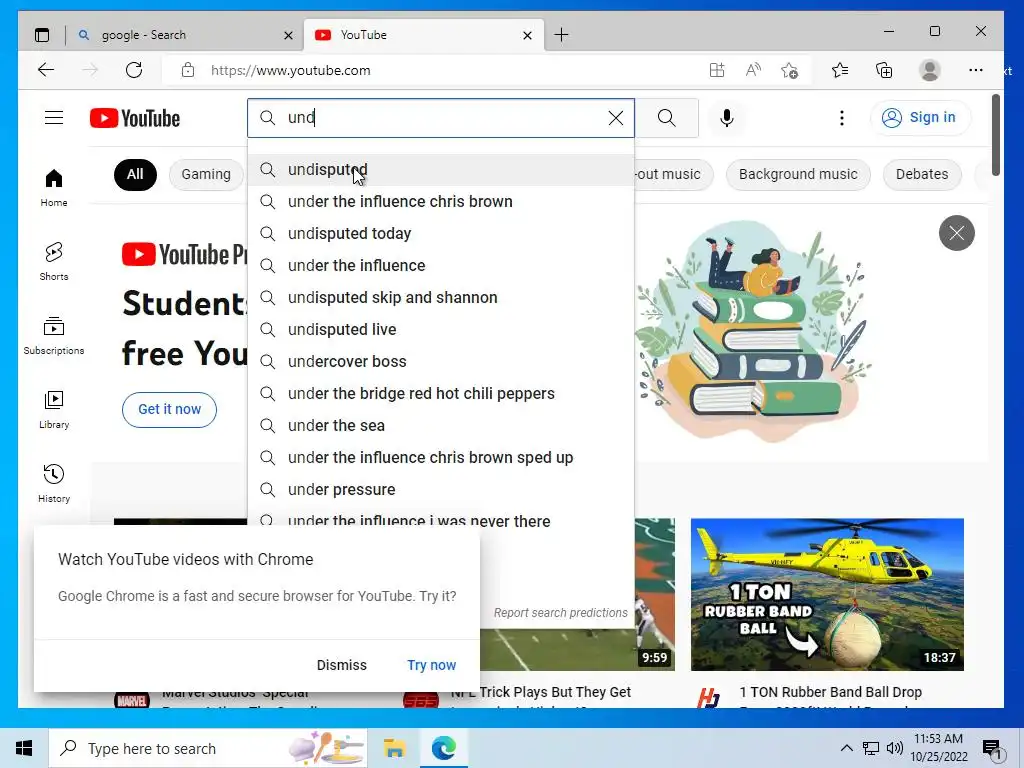The image size is (1024, 768).
Task: Reload the page with the refresh icon
Action: click(134, 70)
